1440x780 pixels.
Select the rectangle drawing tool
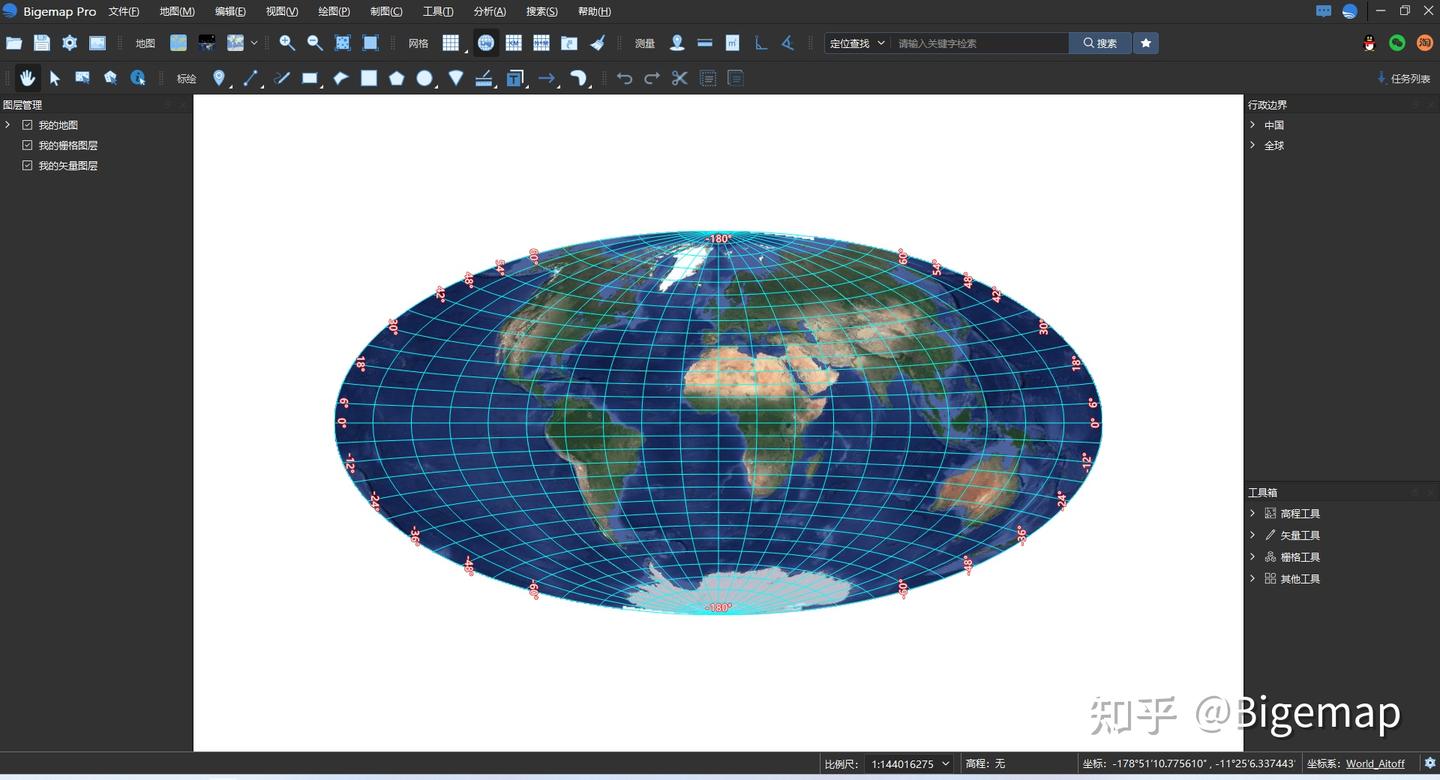click(x=310, y=78)
